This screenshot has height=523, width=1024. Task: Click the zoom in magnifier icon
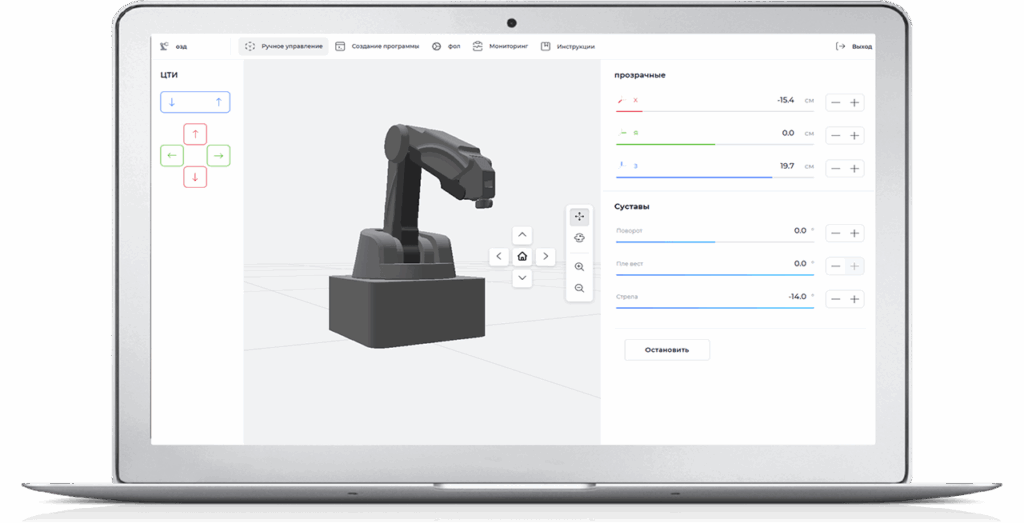[580, 267]
